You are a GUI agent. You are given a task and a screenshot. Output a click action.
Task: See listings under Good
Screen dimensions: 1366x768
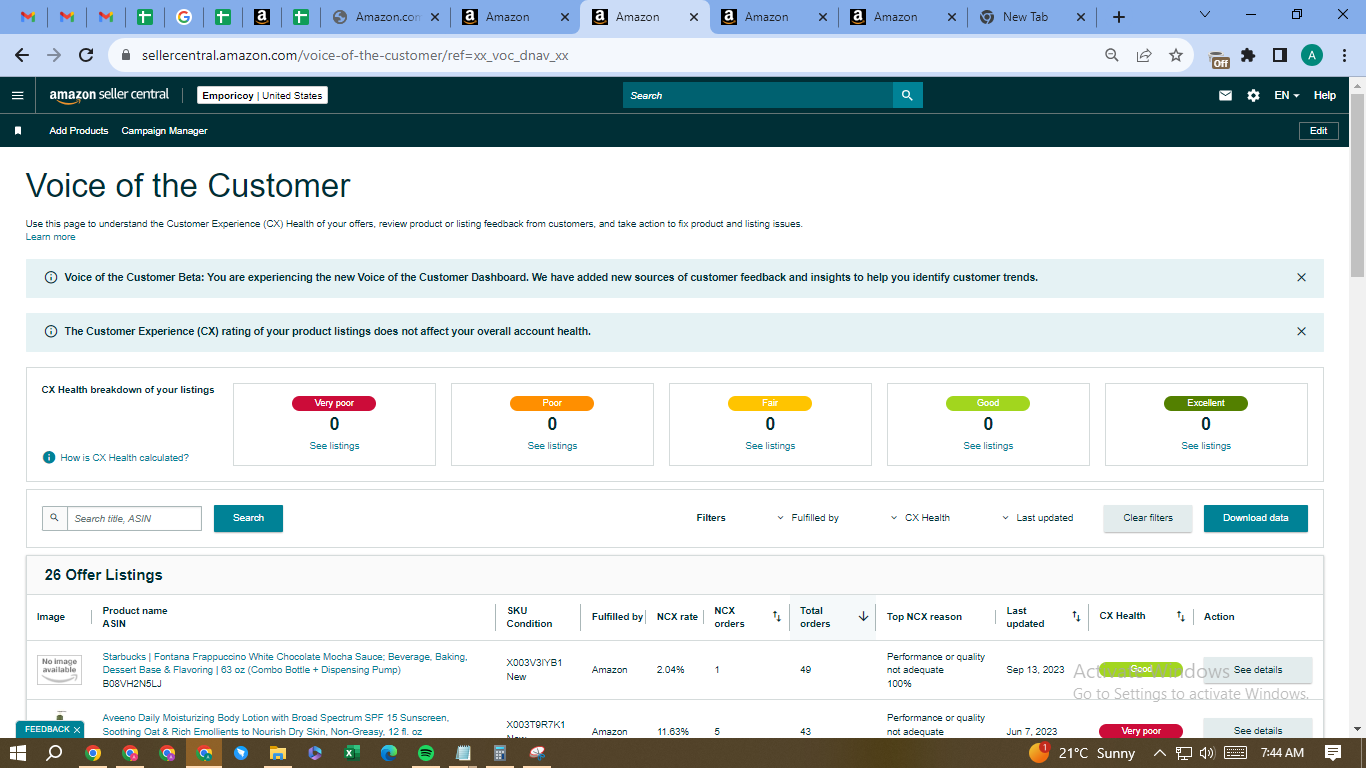988,446
